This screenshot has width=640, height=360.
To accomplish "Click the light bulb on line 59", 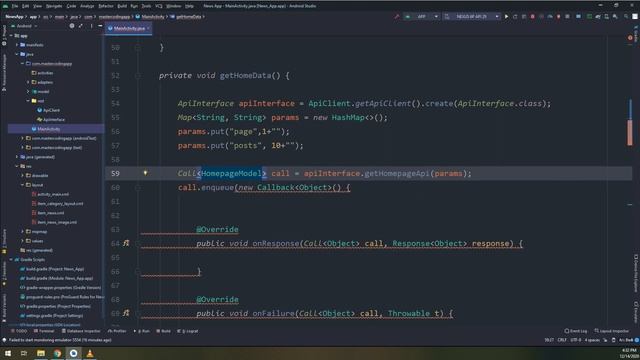I will [145, 173].
